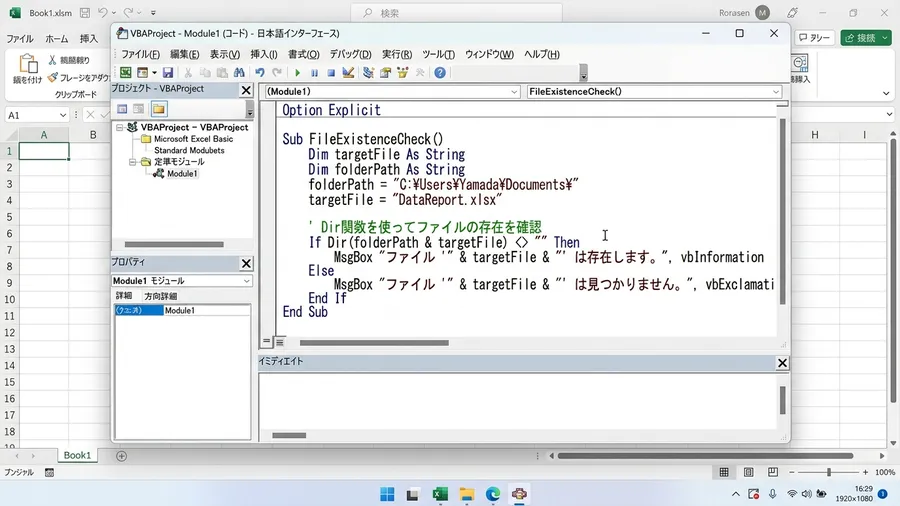
Task: Switch to the 方向詳細 properties tab
Action: tap(160, 296)
